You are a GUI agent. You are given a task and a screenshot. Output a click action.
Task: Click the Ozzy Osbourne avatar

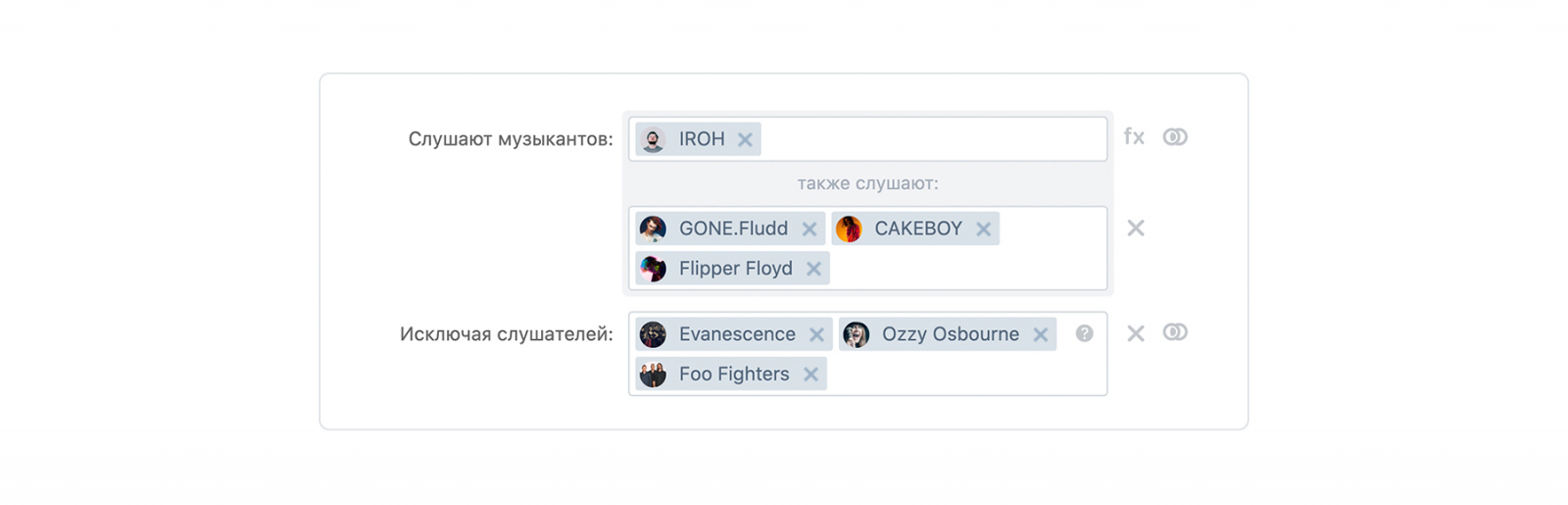click(857, 335)
